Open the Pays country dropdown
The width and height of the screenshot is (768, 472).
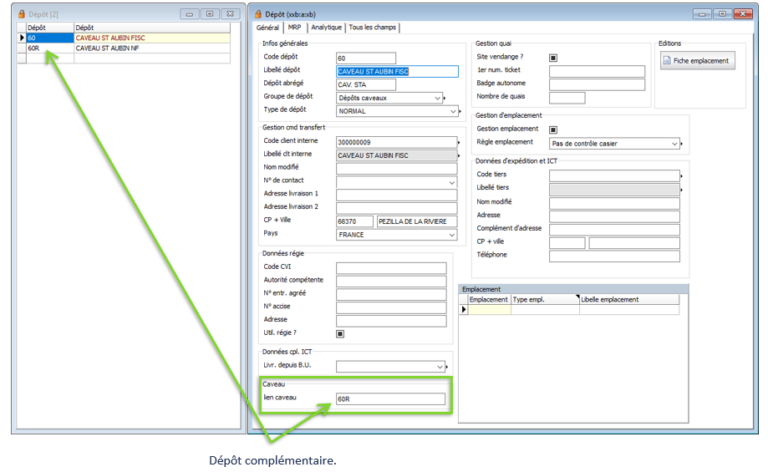(x=451, y=234)
